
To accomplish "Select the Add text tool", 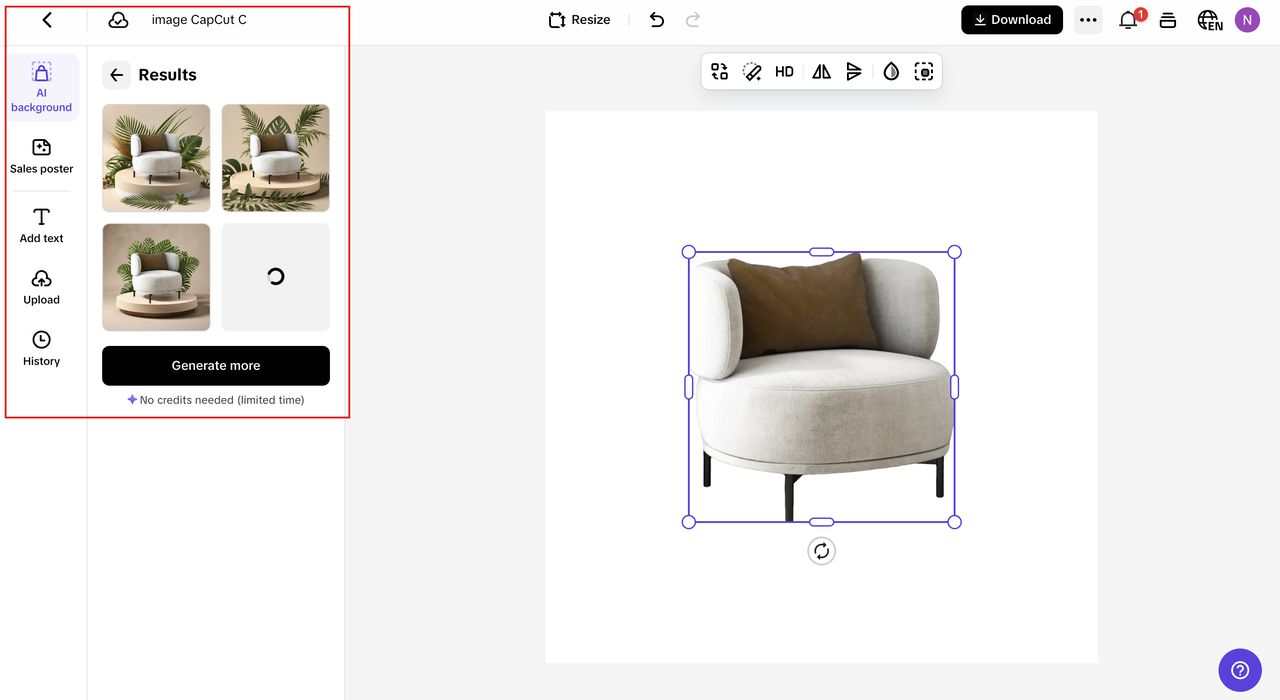I will coord(41,226).
